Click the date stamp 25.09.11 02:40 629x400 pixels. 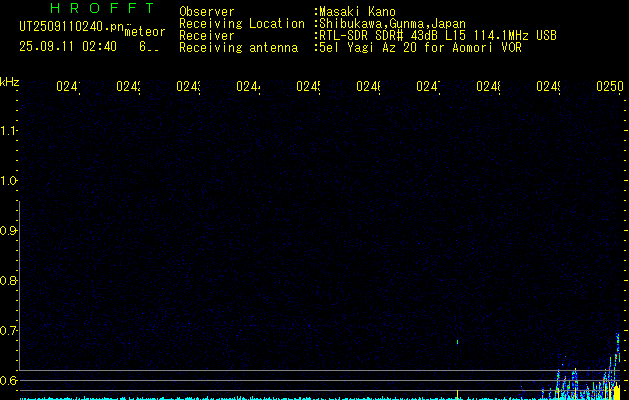pyautogui.click(x=68, y=47)
